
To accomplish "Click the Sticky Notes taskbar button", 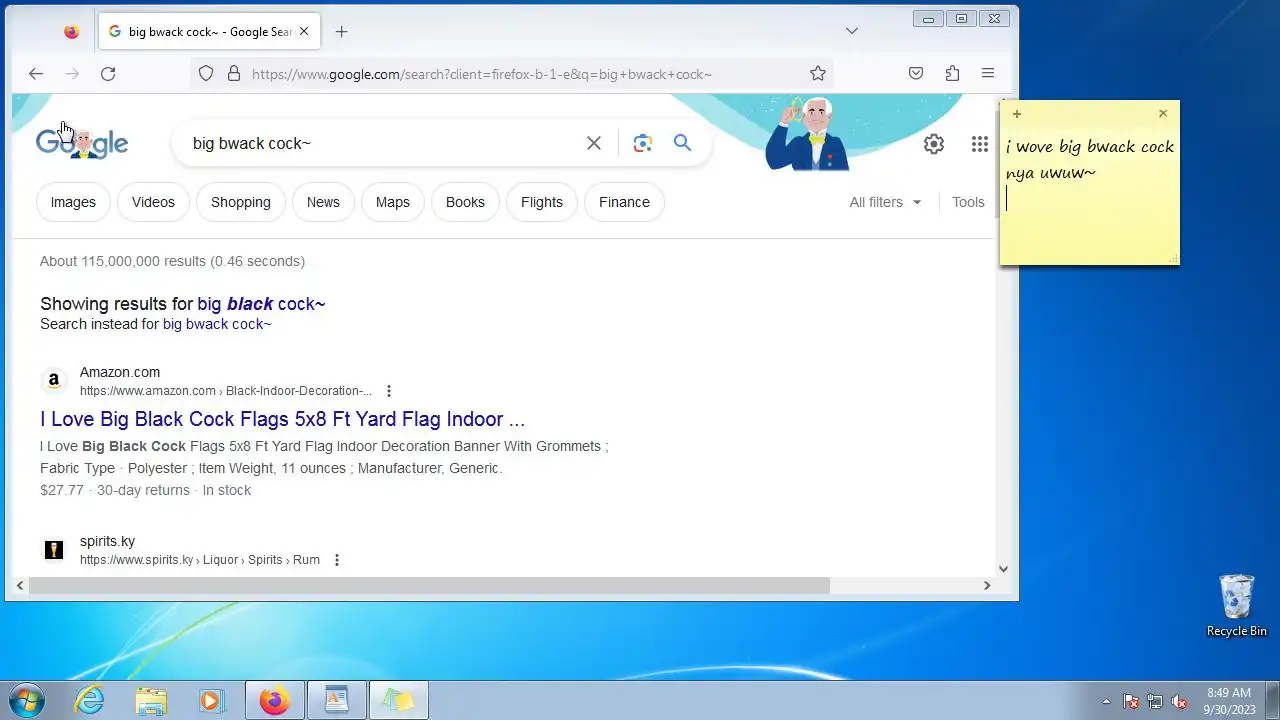I will click(398, 700).
